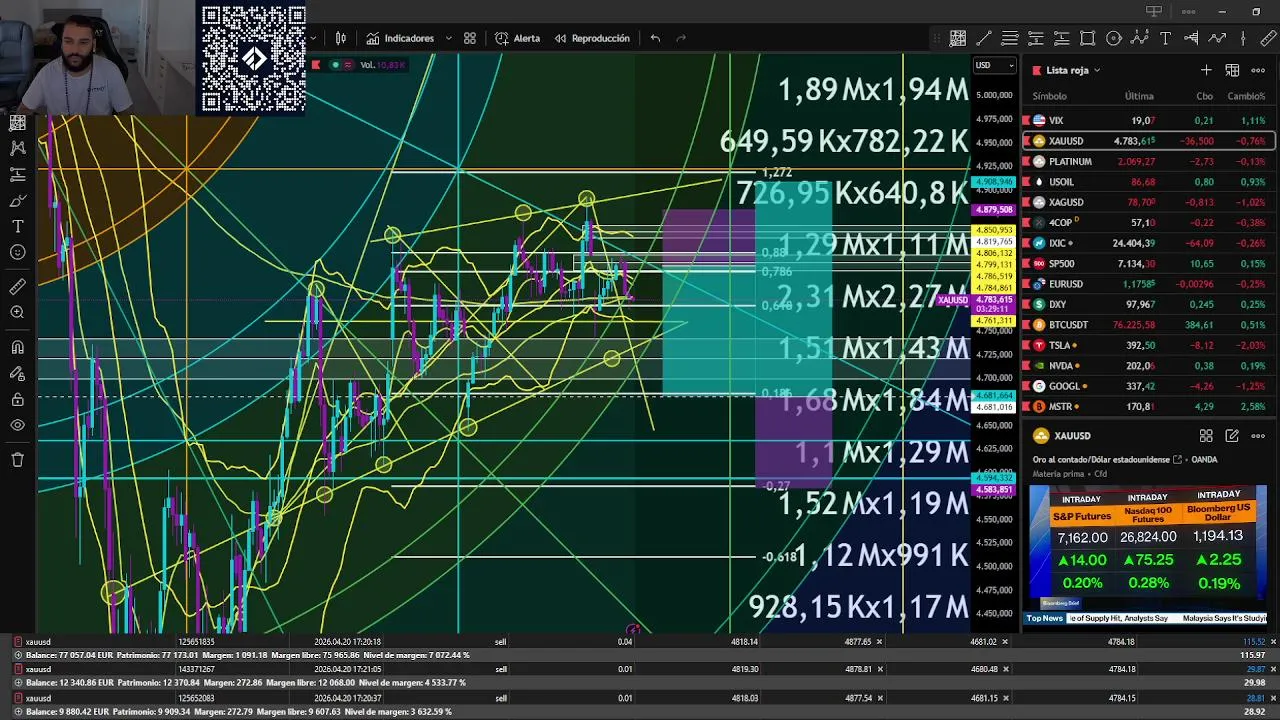The width and height of the screenshot is (1280, 720).
Task: Select the XABCD pattern tool in favorites bar
Action: click(x=1140, y=38)
